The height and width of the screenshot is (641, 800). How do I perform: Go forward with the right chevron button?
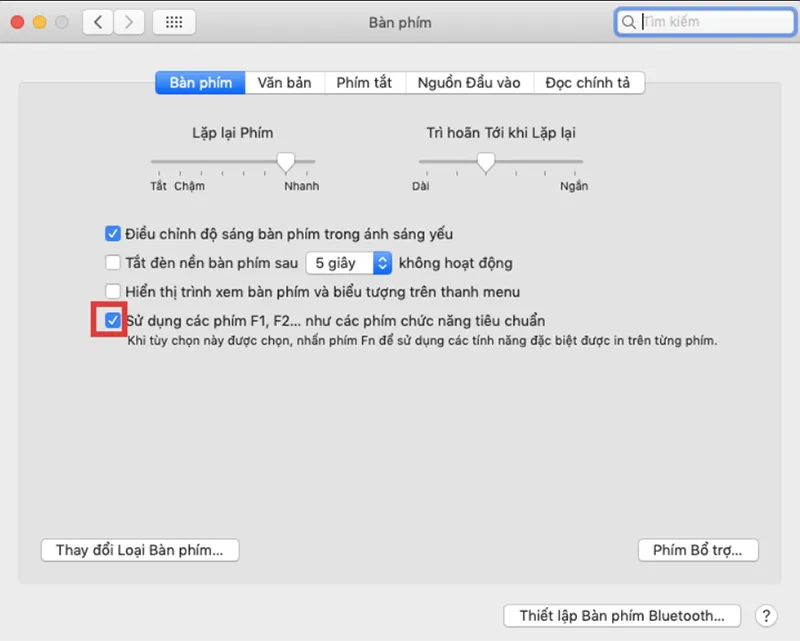point(129,22)
